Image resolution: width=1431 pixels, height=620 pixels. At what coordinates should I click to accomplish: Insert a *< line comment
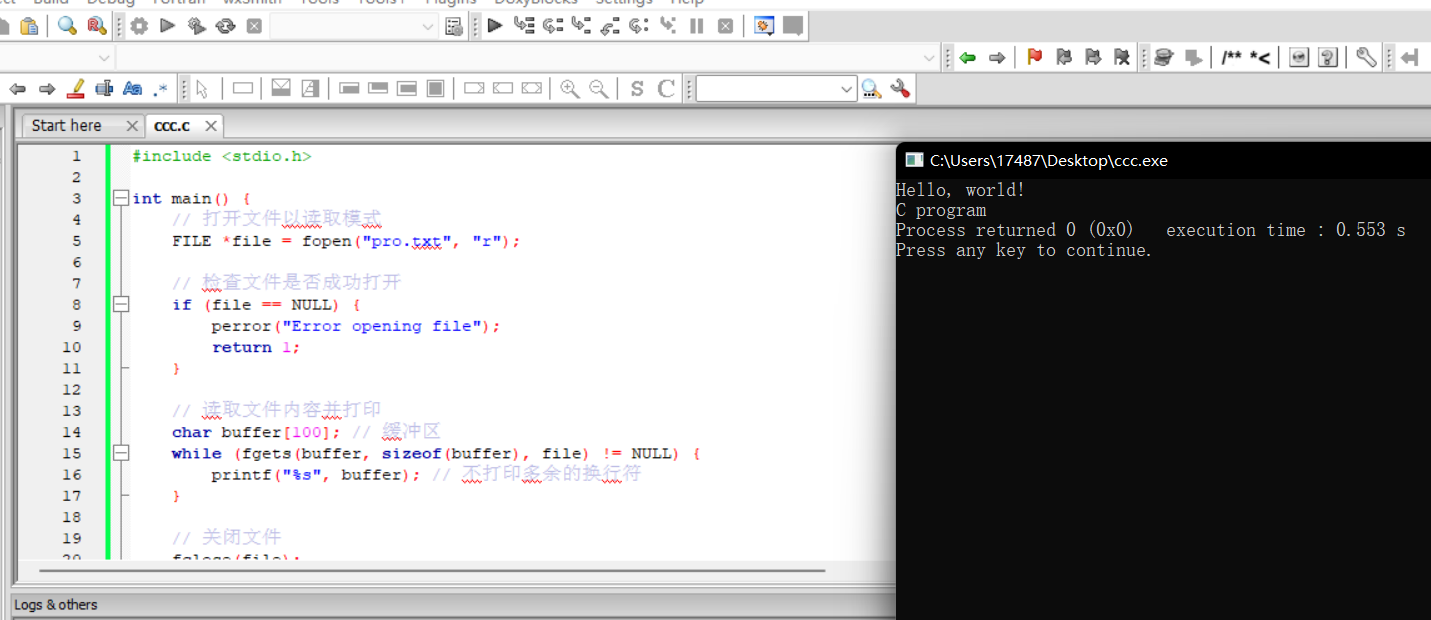pos(1260,58)
